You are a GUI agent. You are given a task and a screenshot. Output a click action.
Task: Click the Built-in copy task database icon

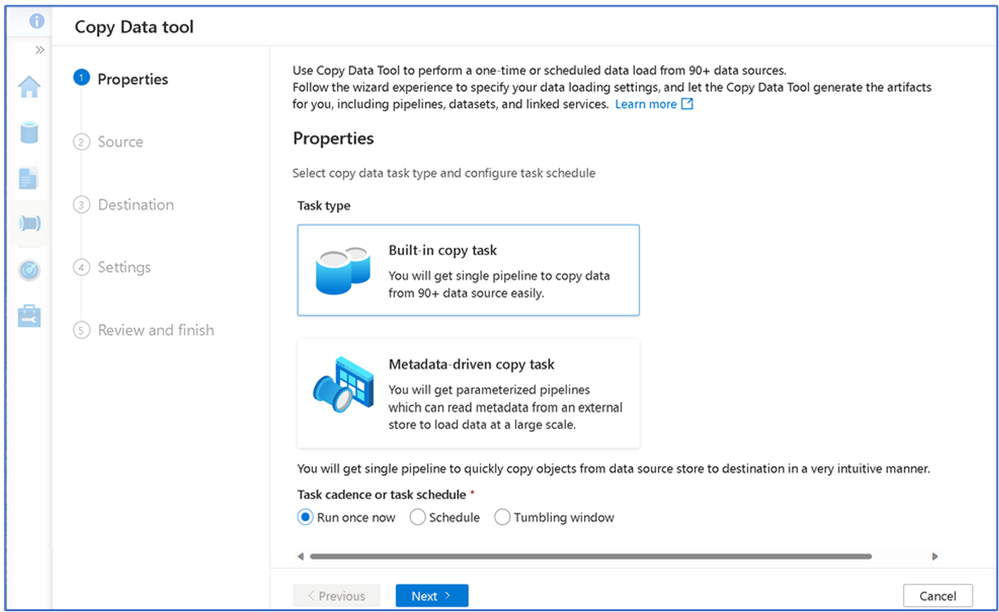[343, 271]
